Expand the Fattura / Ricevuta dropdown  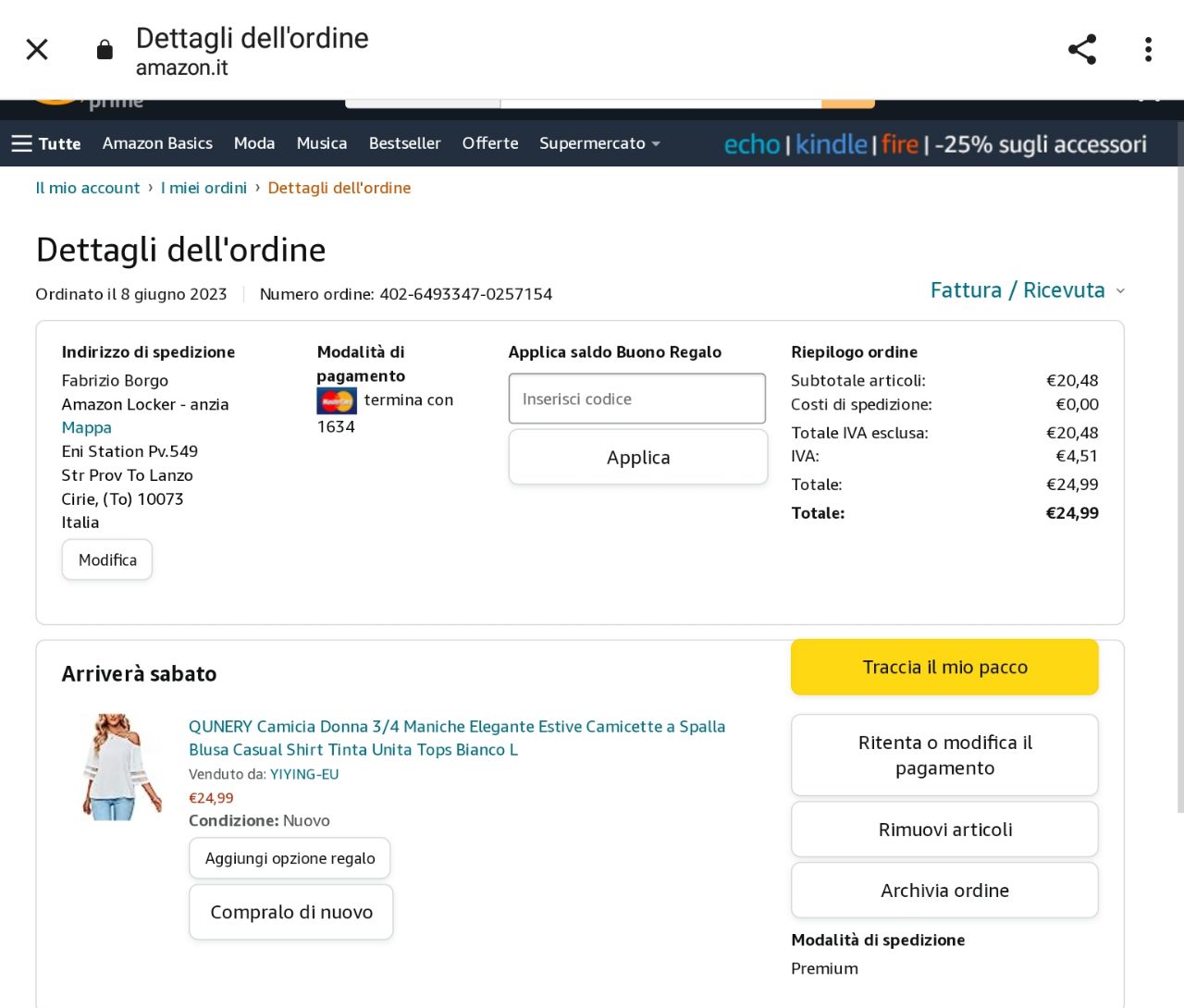(x=1027, y=290)
